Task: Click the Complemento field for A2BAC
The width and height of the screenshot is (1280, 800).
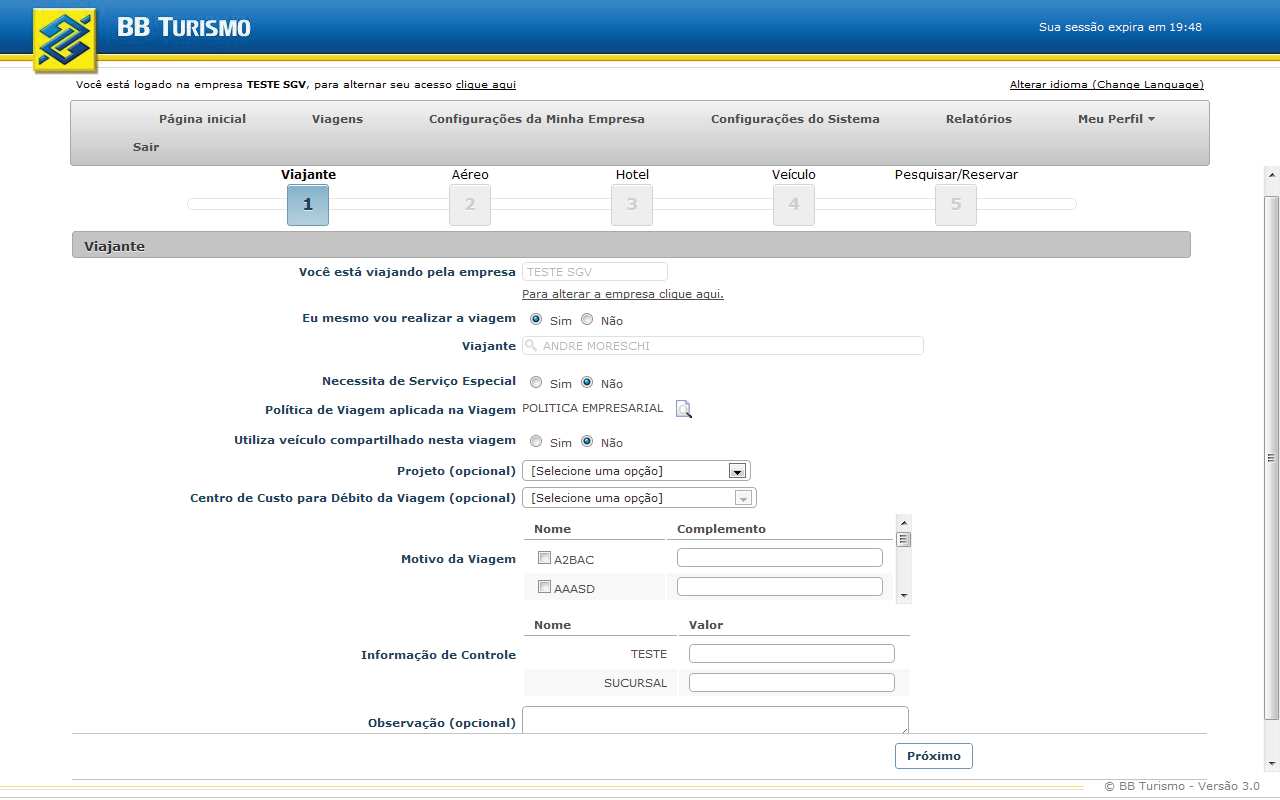Action: click(780, 558)
